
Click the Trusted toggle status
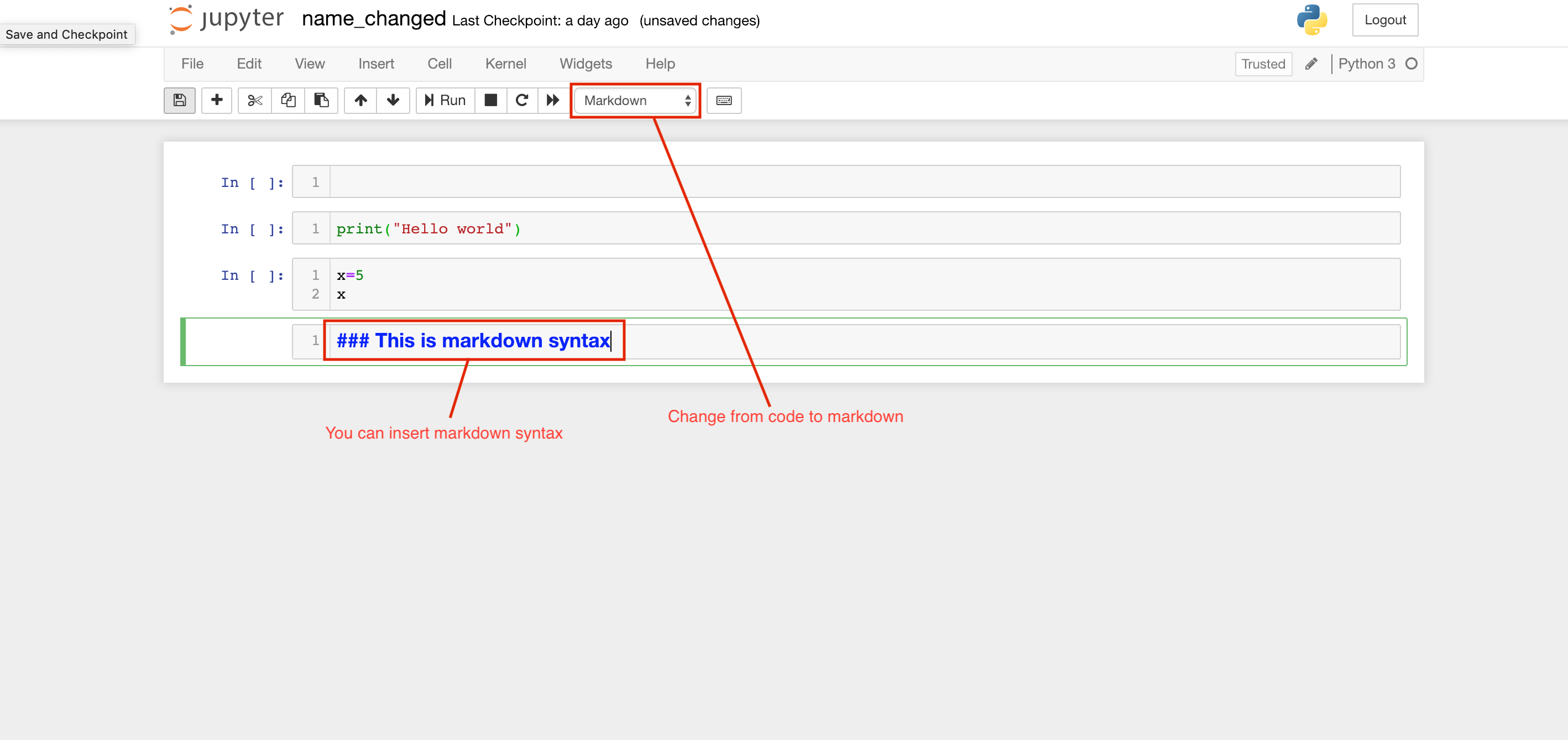pos(1263,63)
